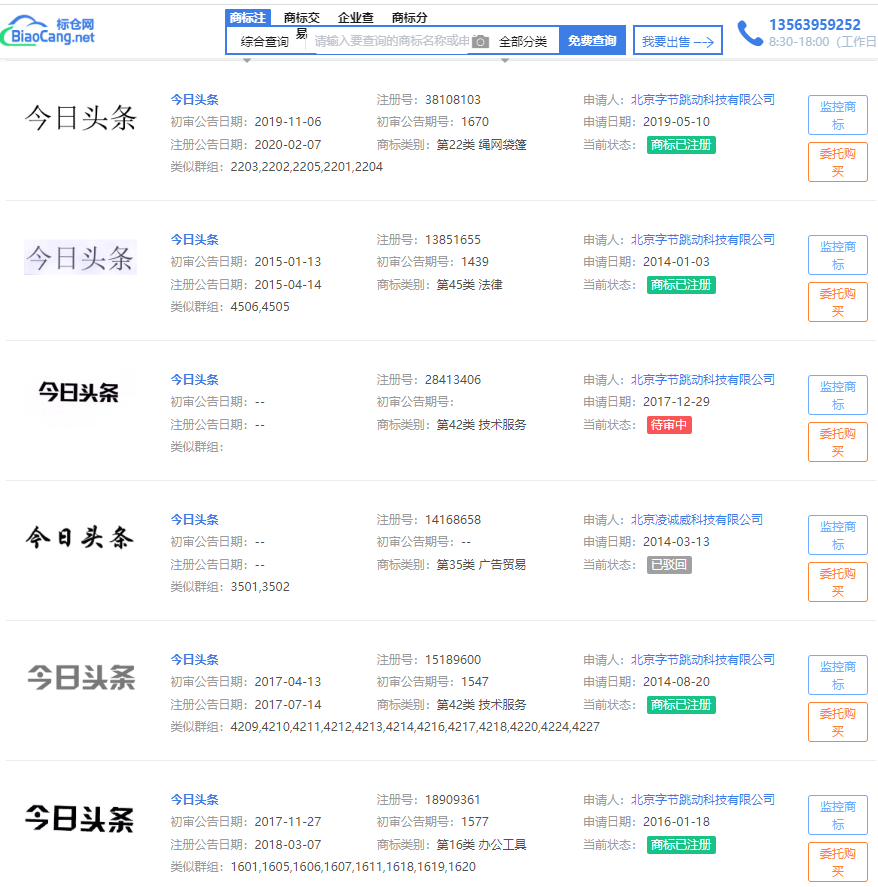Open 今日头条 title link in 14168658 row
878x887 pixels.
click(x=195, y=519)
